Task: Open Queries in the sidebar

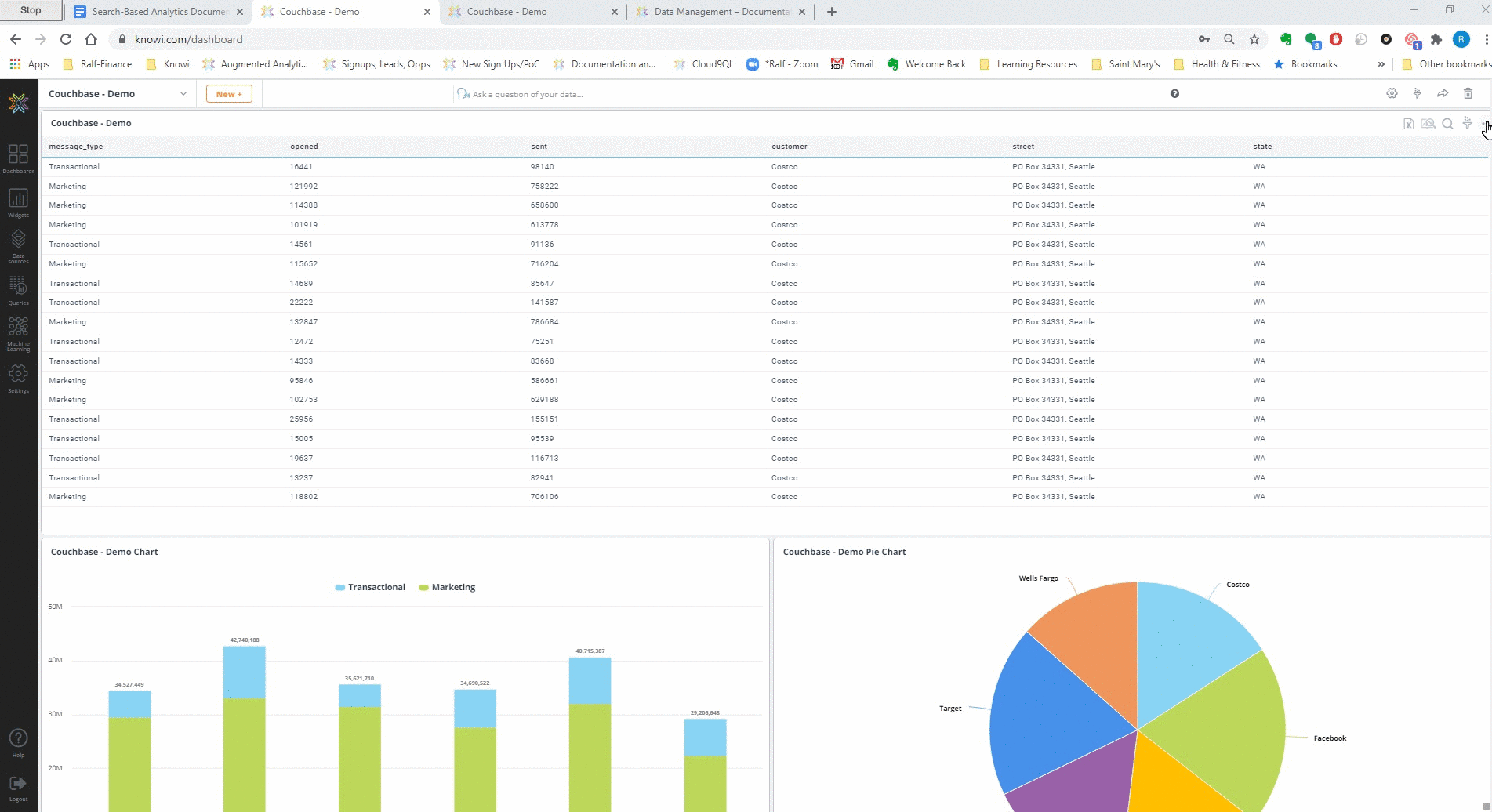Action: click(x=18, y=290)
